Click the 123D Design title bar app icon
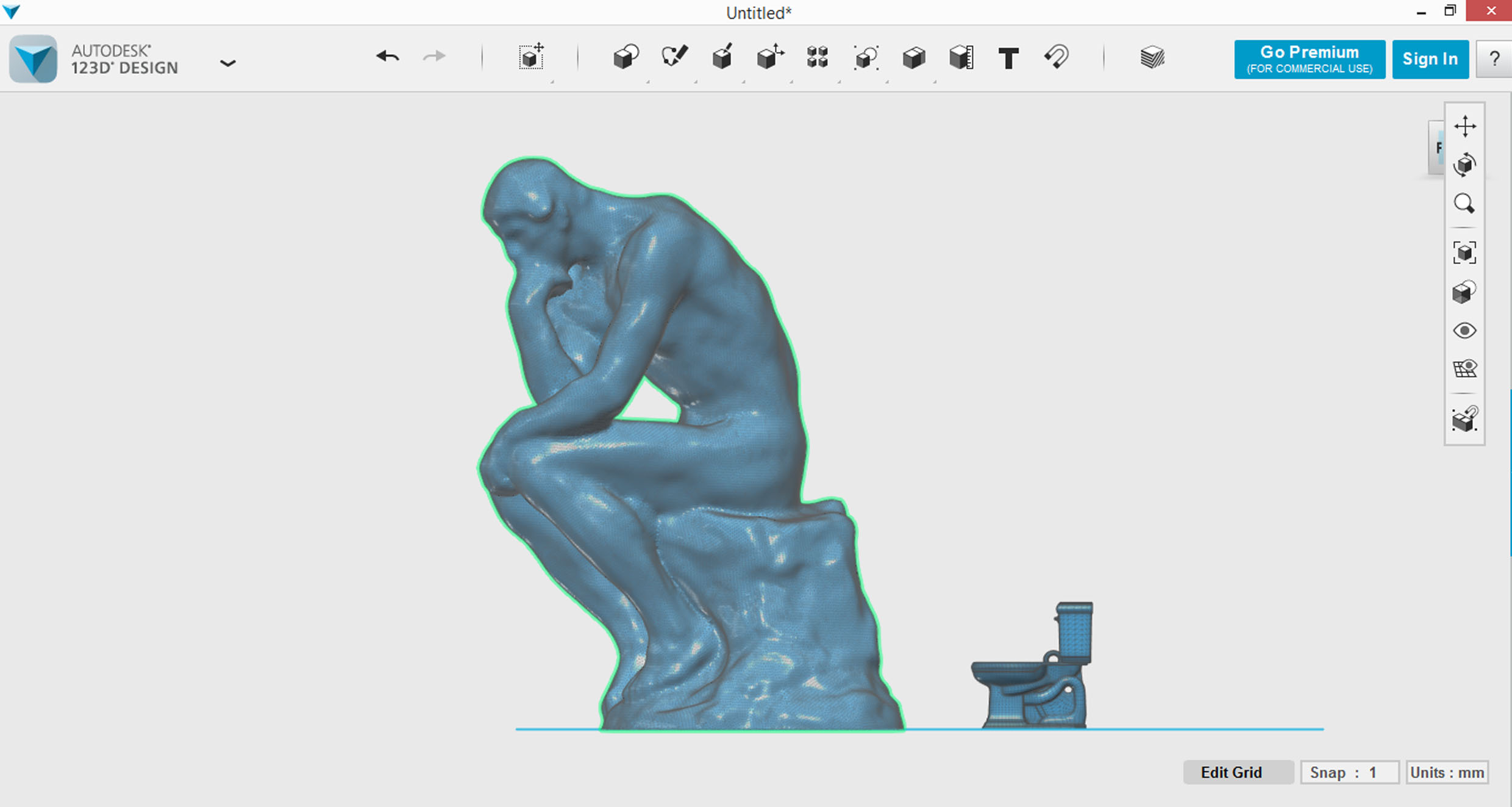This screenshot has height=807, width=1512. point(11,11)
